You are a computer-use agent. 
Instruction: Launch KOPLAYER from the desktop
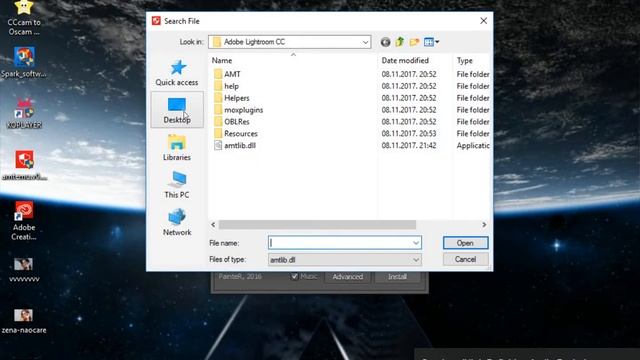(x=24, y=113)
